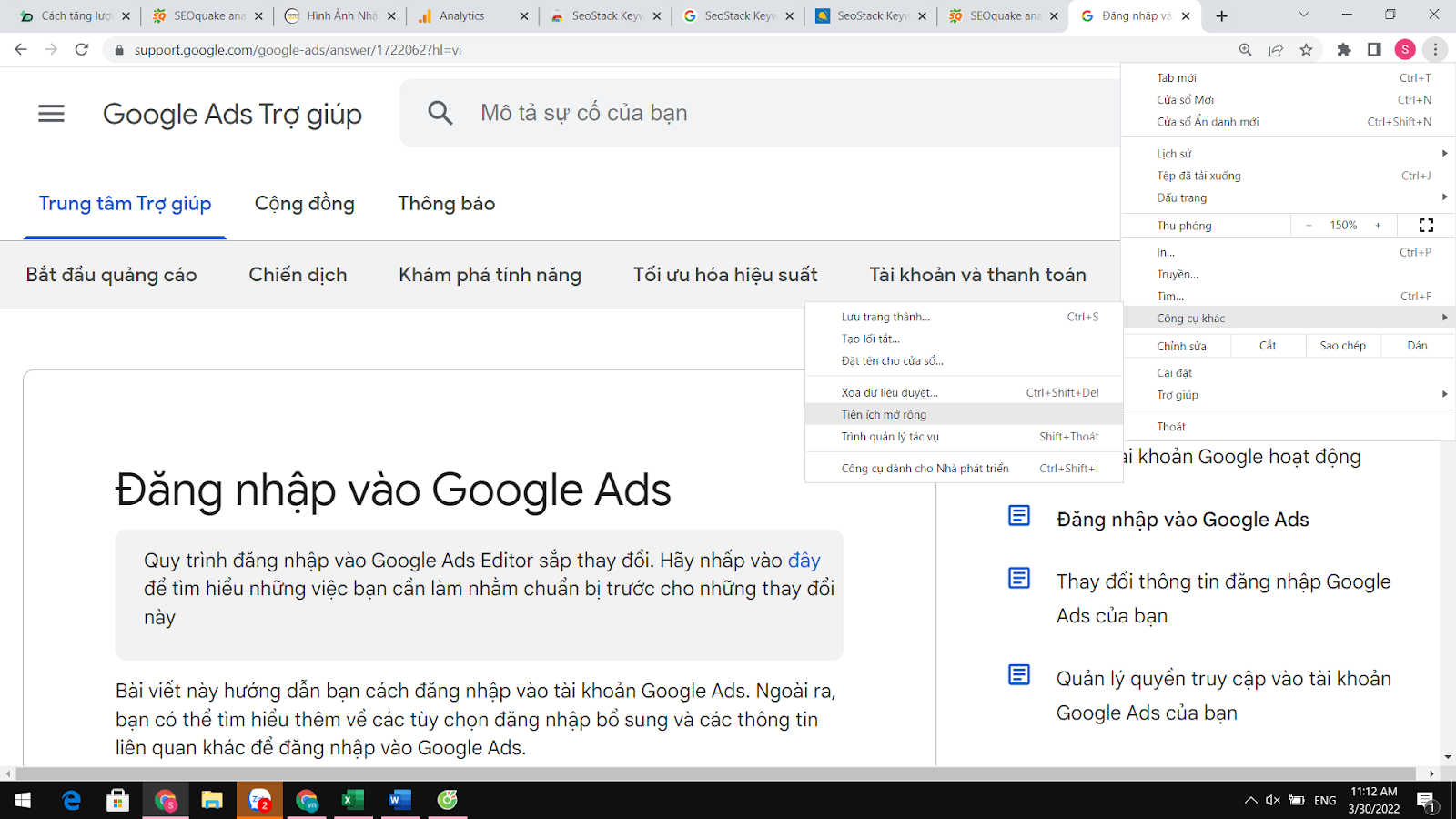Select Công cụ khác menu entry
Screen dimensions: 1456x819
[x=1289, y=318]
